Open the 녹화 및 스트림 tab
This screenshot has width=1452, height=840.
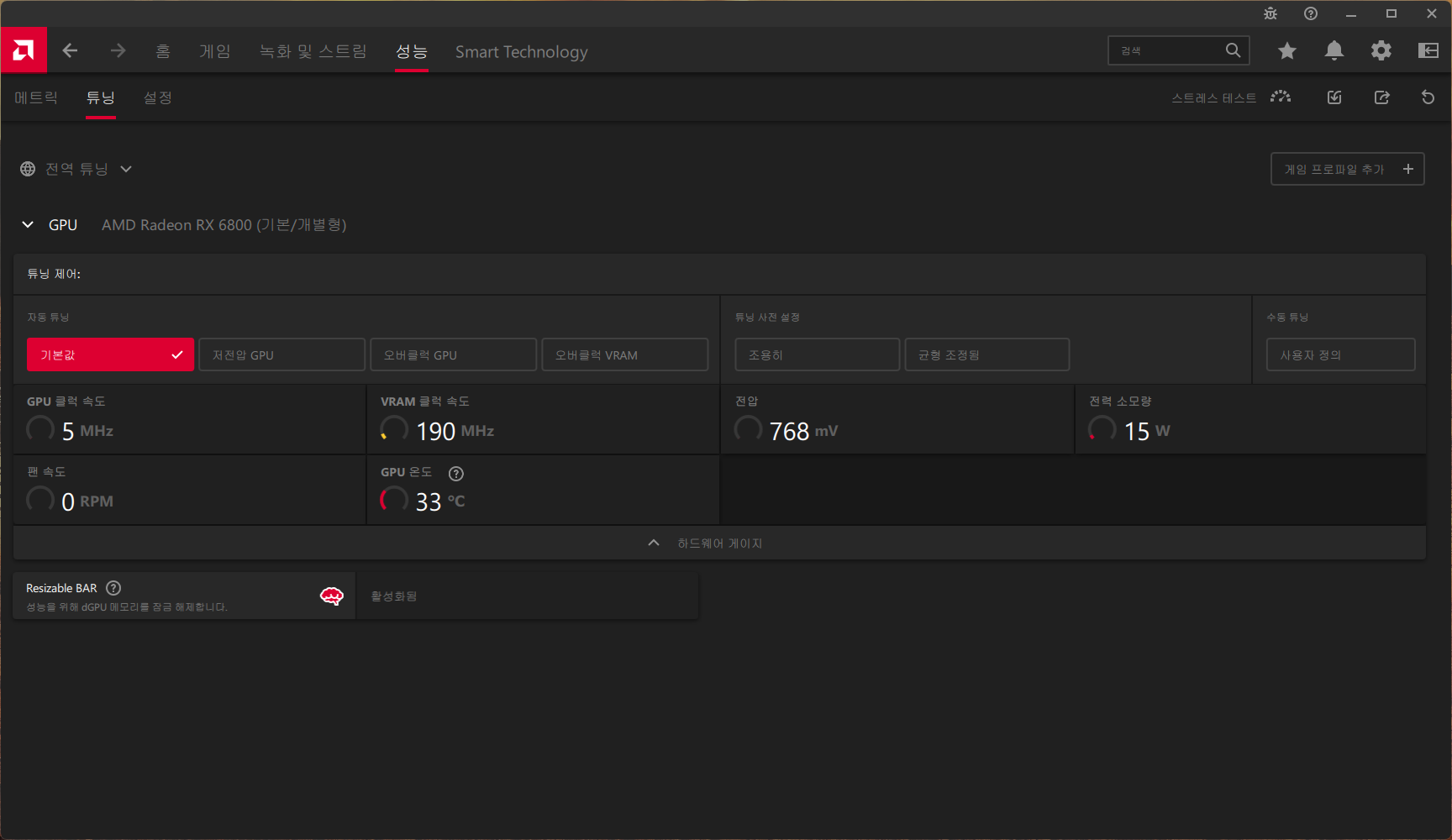[313, 51]
